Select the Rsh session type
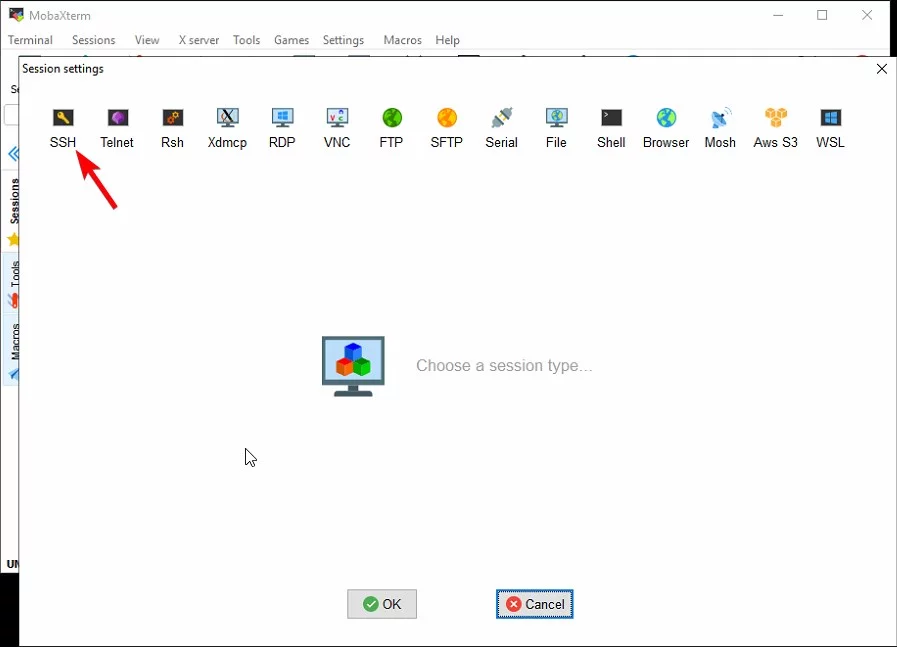897x647 pixels. (172, 128)
